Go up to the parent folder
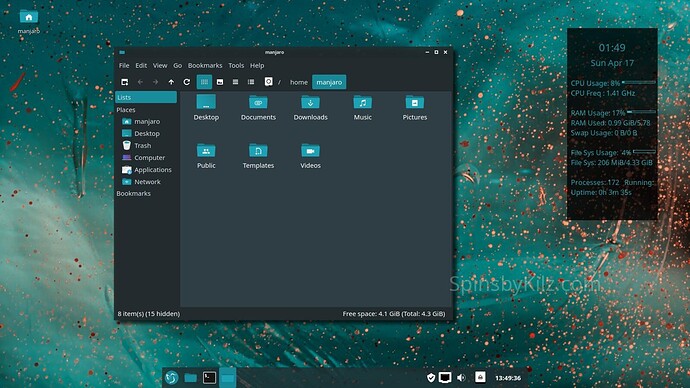 pyautogui.click(x=171, y=82)
